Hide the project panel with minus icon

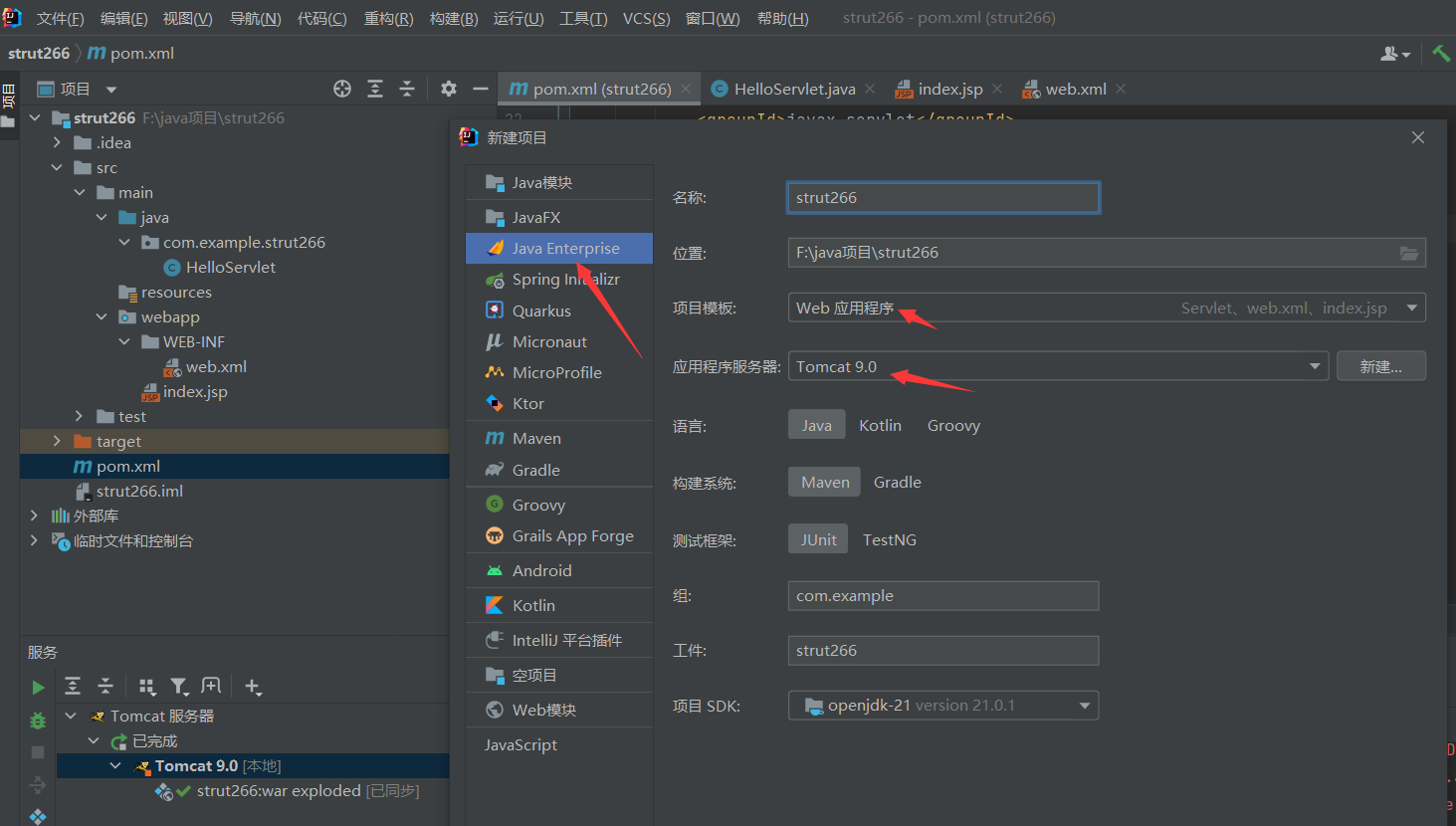coord(481,89)
